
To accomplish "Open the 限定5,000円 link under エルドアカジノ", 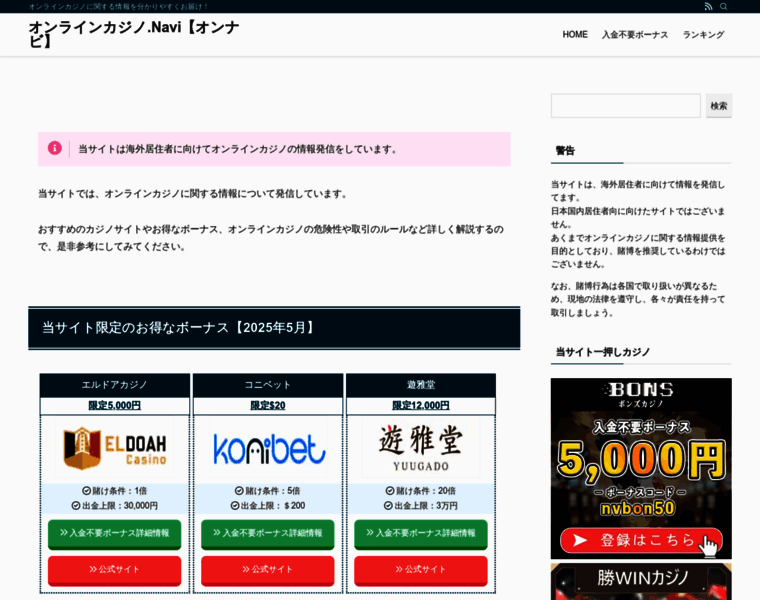I will [x=114, y=405].
